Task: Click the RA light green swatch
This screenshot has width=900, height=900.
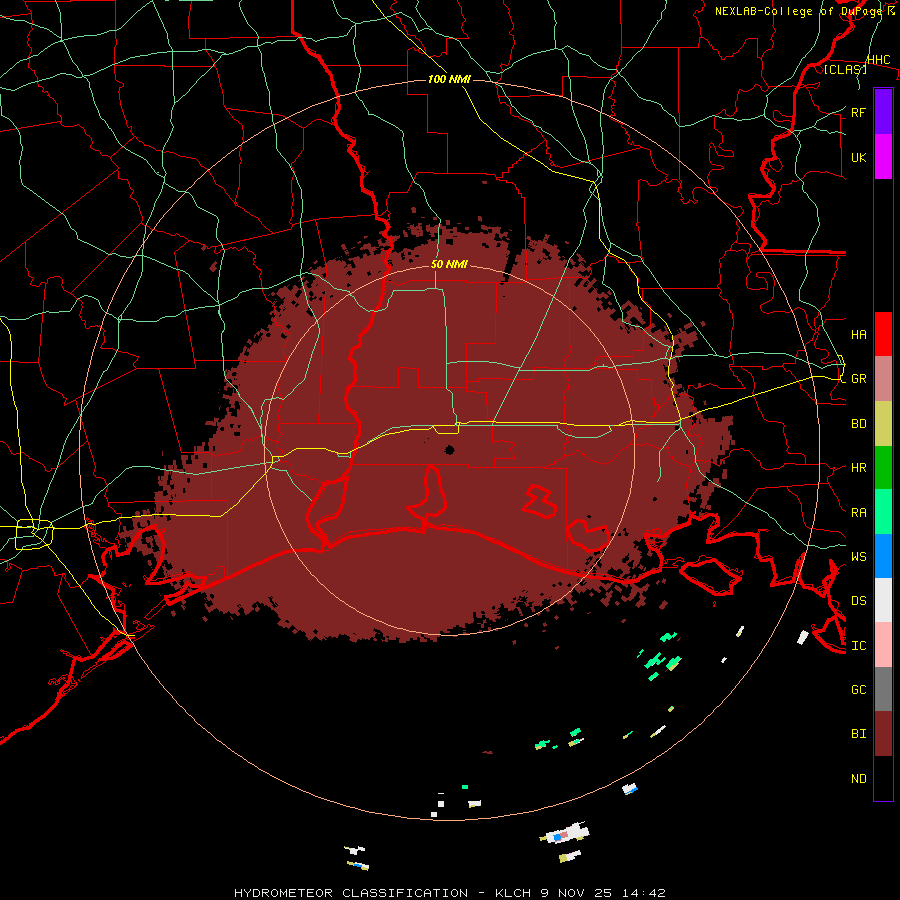Action: [883, 512]
